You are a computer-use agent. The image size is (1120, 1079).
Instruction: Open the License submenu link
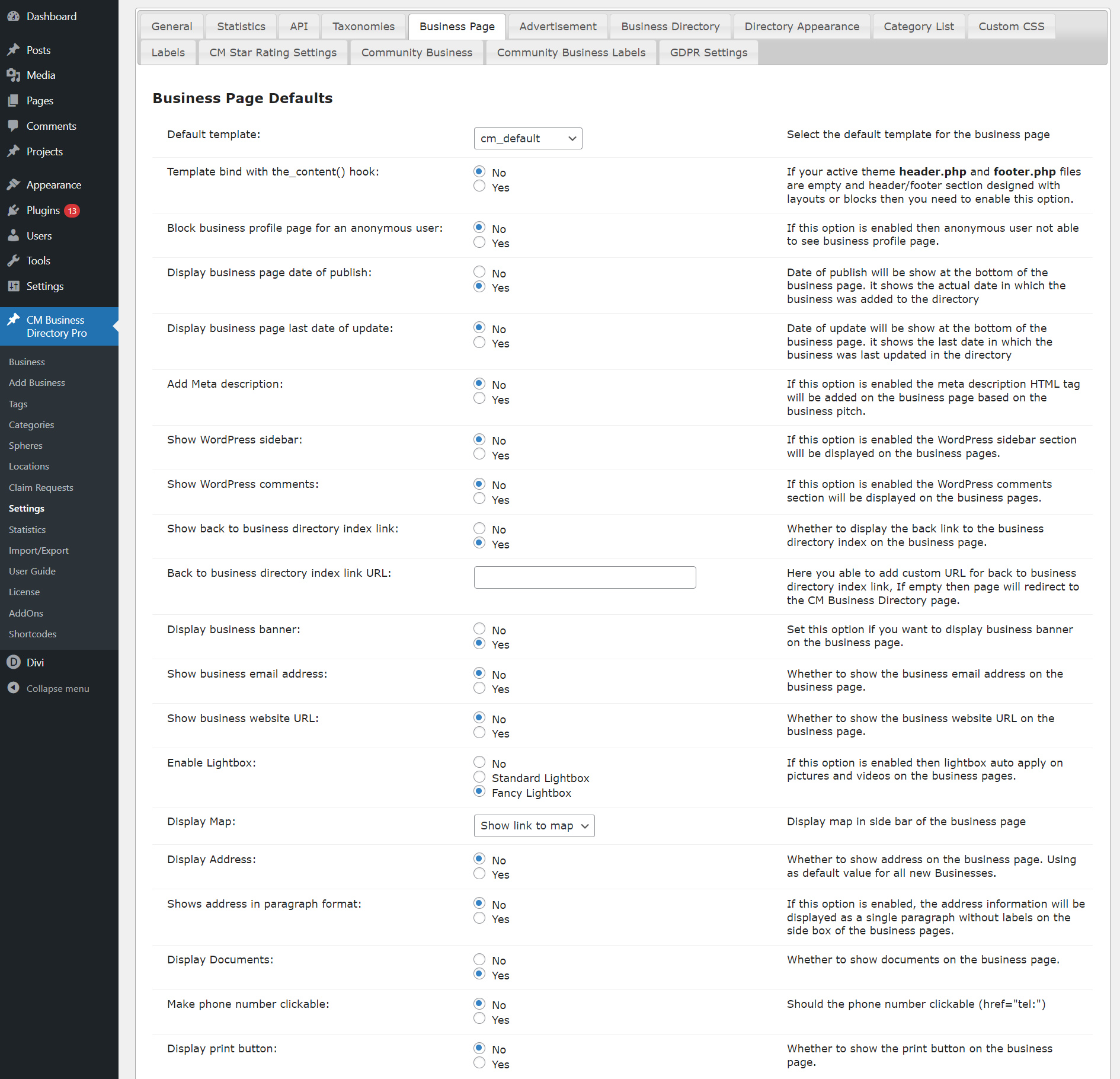[x=24, y=592]
